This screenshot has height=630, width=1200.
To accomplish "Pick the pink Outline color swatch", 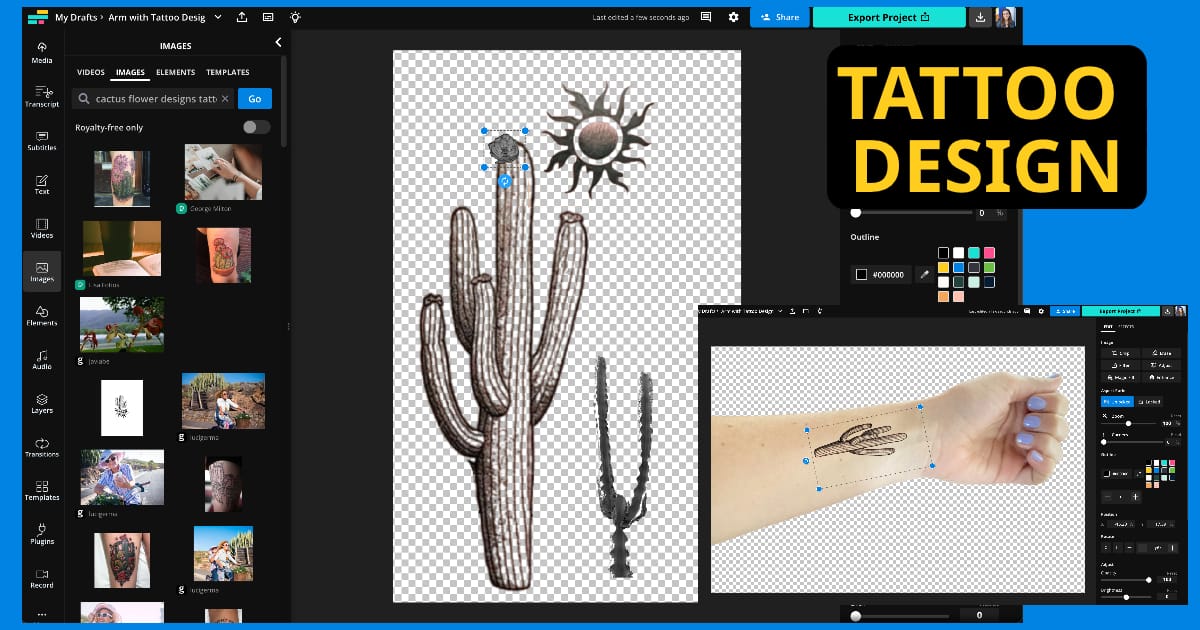I will (989, 252).
